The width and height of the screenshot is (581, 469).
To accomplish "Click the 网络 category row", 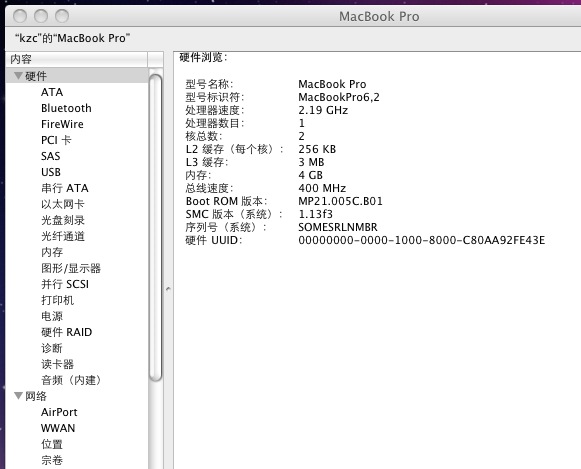I will 77,396.
